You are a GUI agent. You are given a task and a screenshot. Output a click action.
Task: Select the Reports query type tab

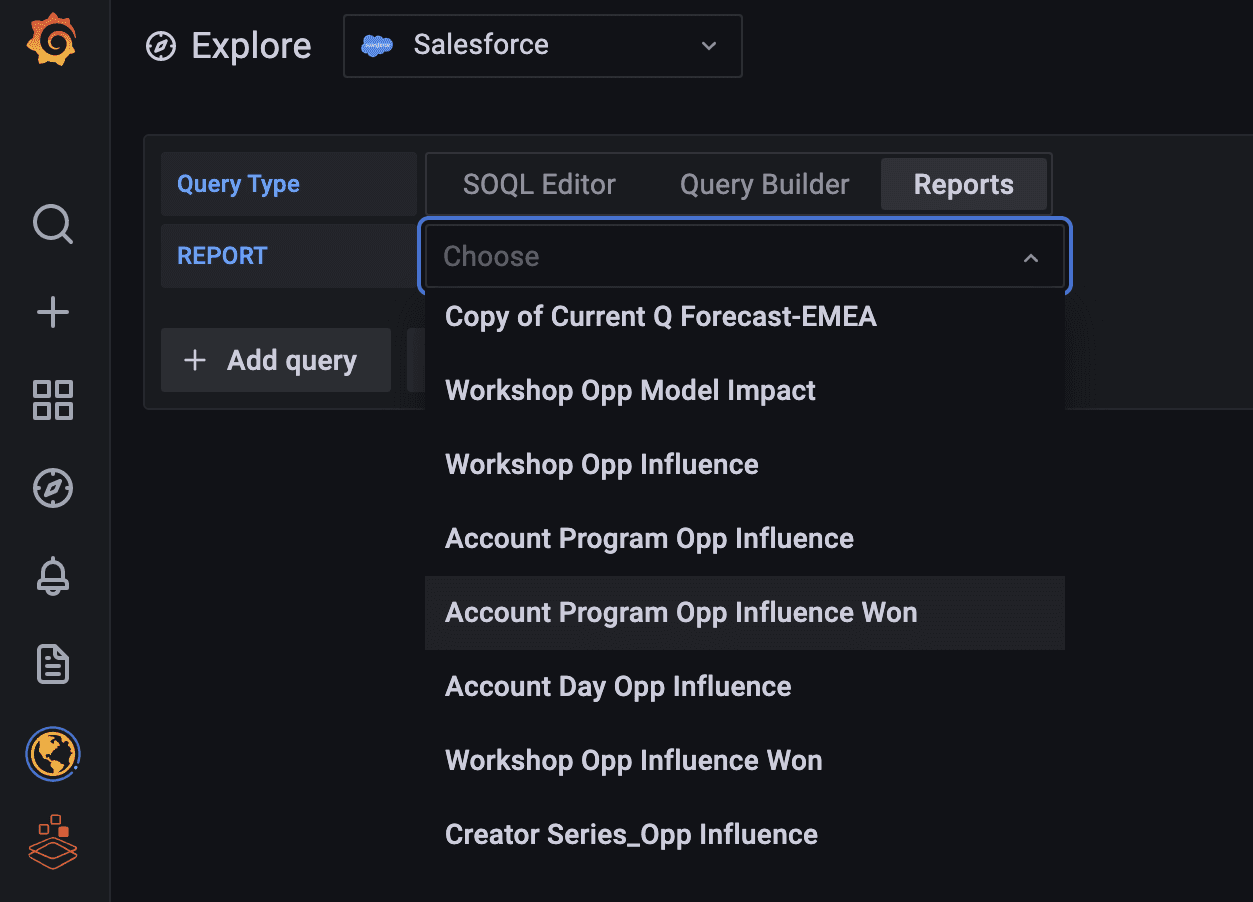(x=963, y=184)
